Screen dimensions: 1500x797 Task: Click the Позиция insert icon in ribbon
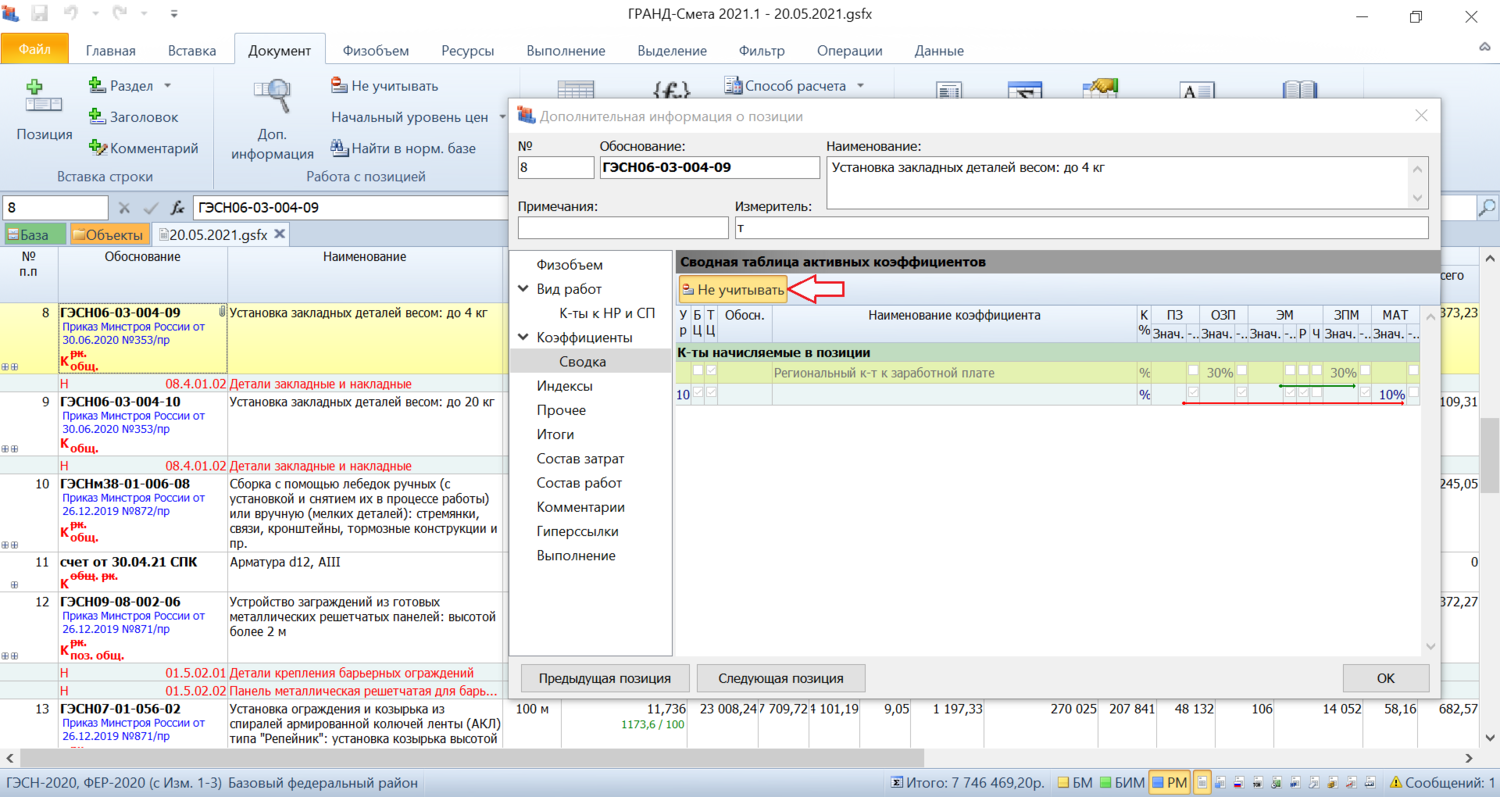point(43,95)
